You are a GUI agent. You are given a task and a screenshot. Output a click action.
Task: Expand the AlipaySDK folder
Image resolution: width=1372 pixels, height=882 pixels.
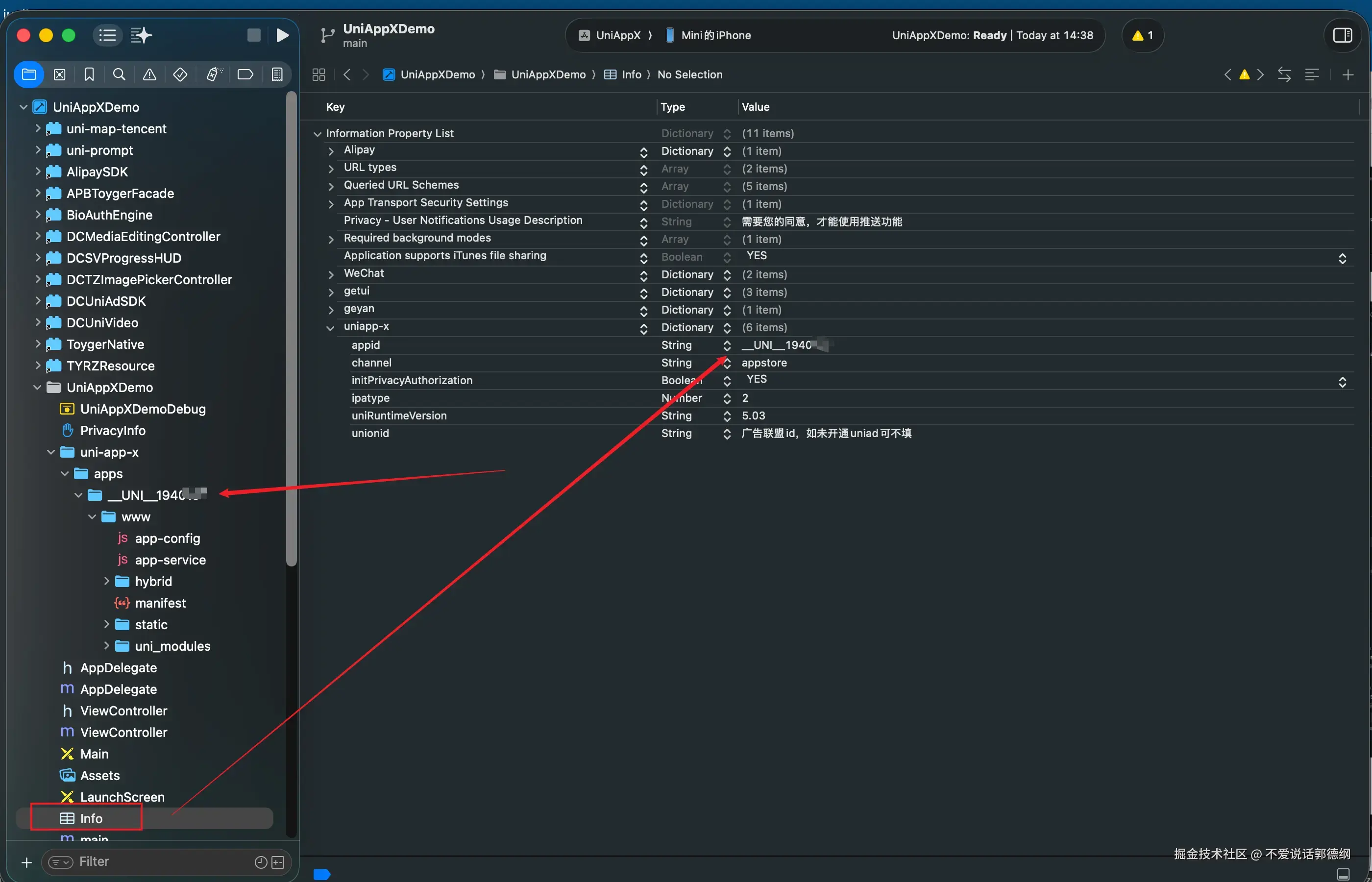pyautogui.click(x=38, y=172)
